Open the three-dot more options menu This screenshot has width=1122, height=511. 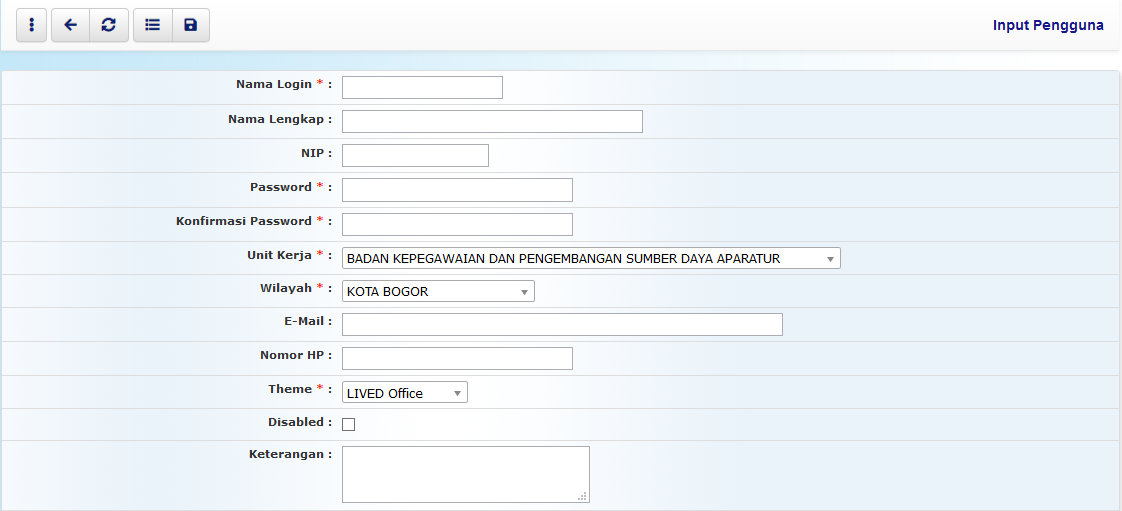[x=32, y=25]
